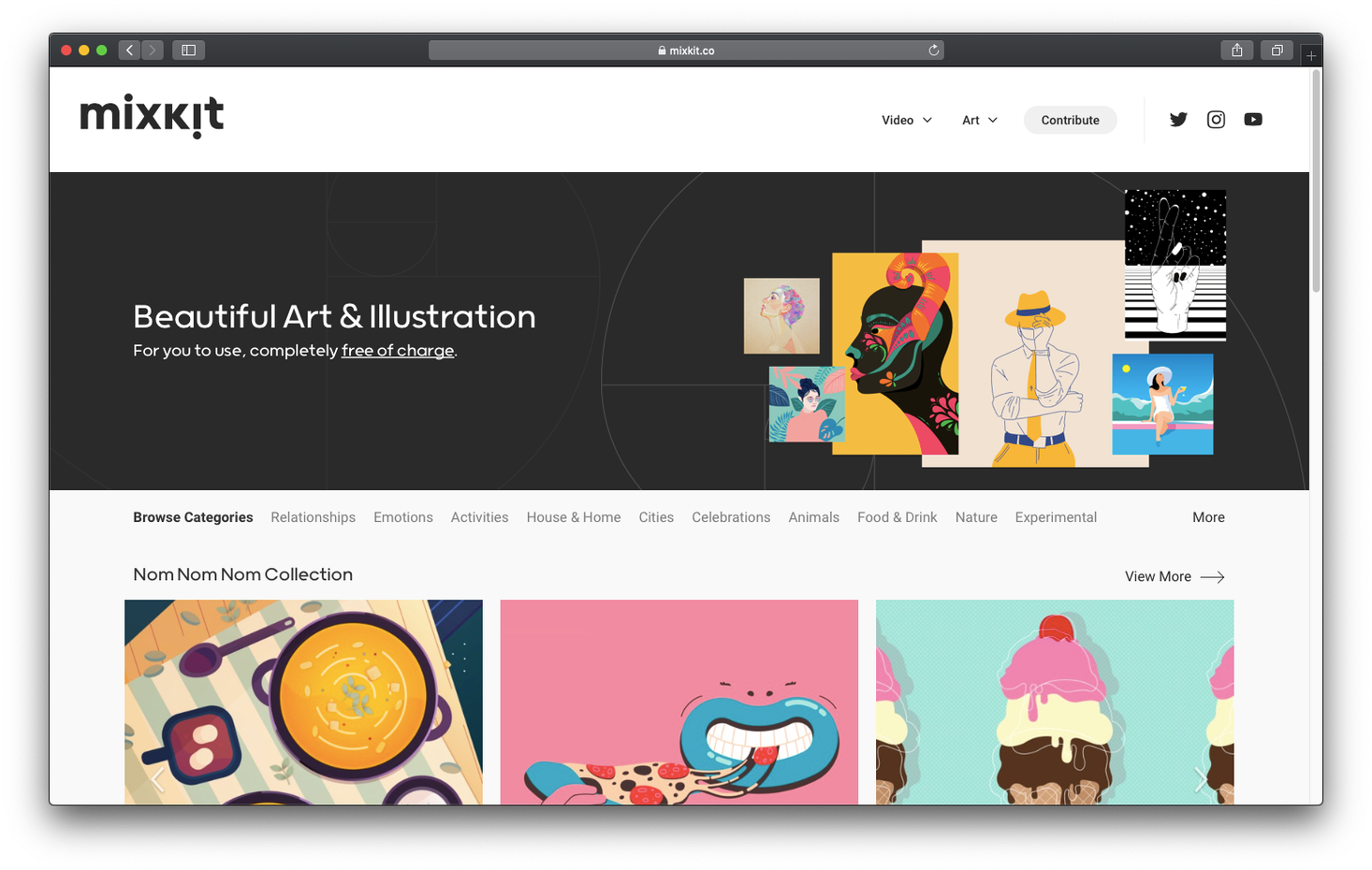Viewport: 1372px width, 870px height.
Task: Toggle Safari's sidebar
Action: (x=188, y=51)
